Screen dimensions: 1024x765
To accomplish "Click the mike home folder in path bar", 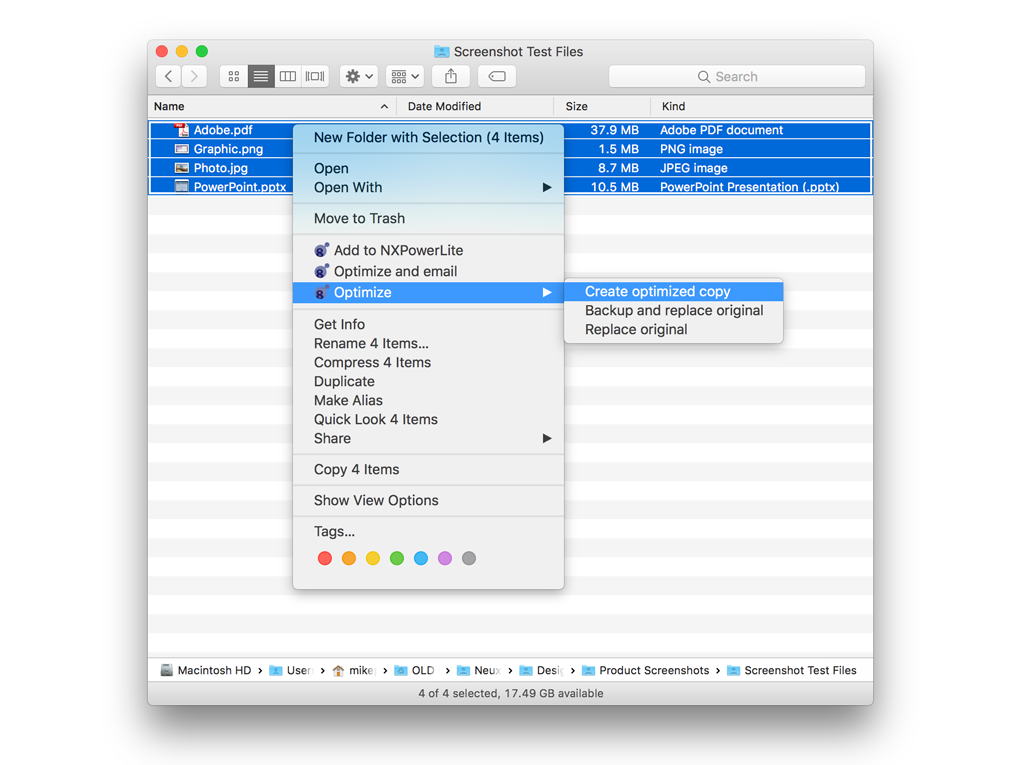I will click(353, 670).
